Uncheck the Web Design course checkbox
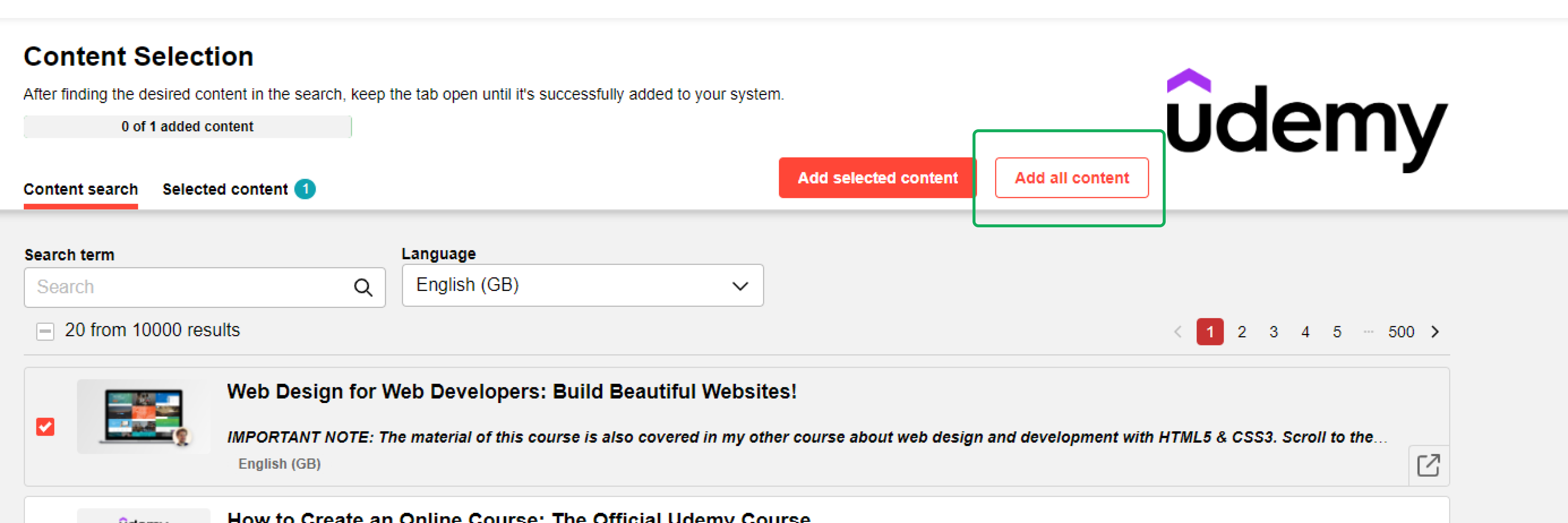The height and width of the screenshot is (523, 1568). pyautogui.click(x=45, y=427)
